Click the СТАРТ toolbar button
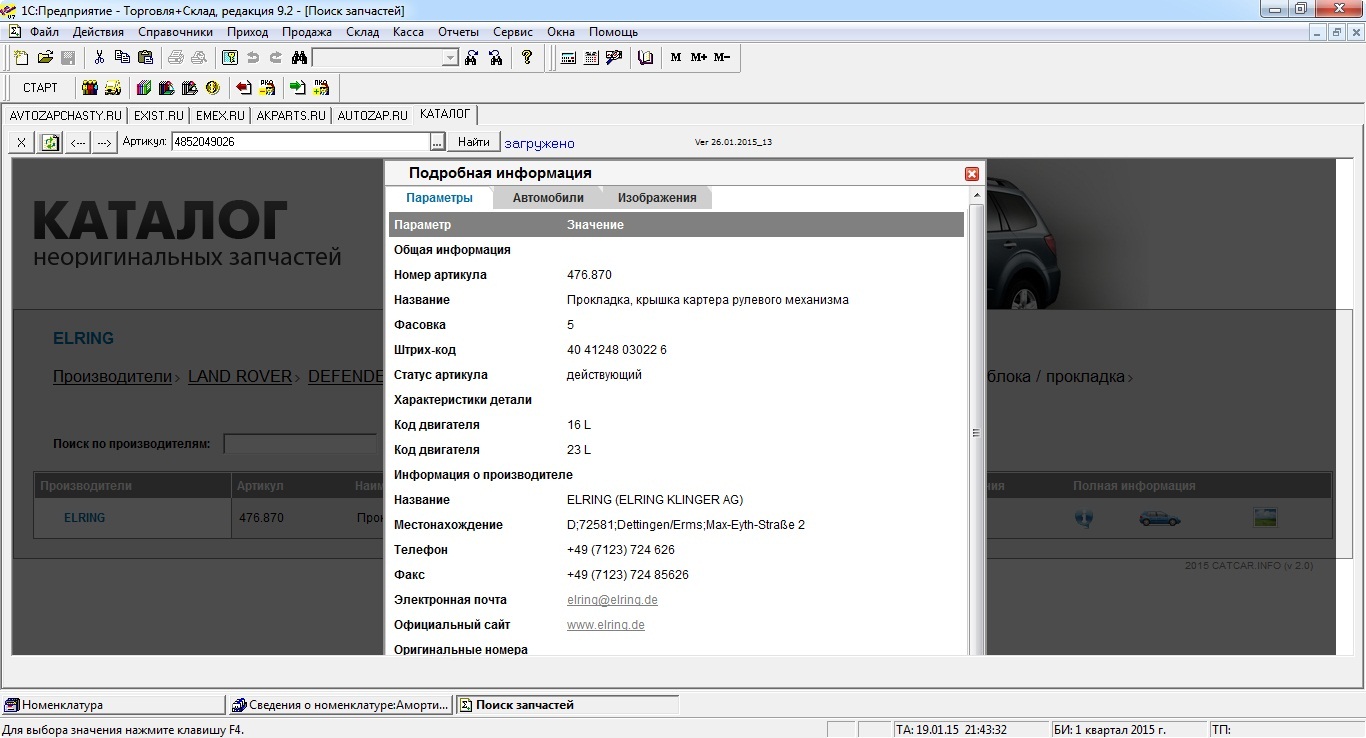Viewport: 1366px width, 738px height. click(x=41, y=88)
